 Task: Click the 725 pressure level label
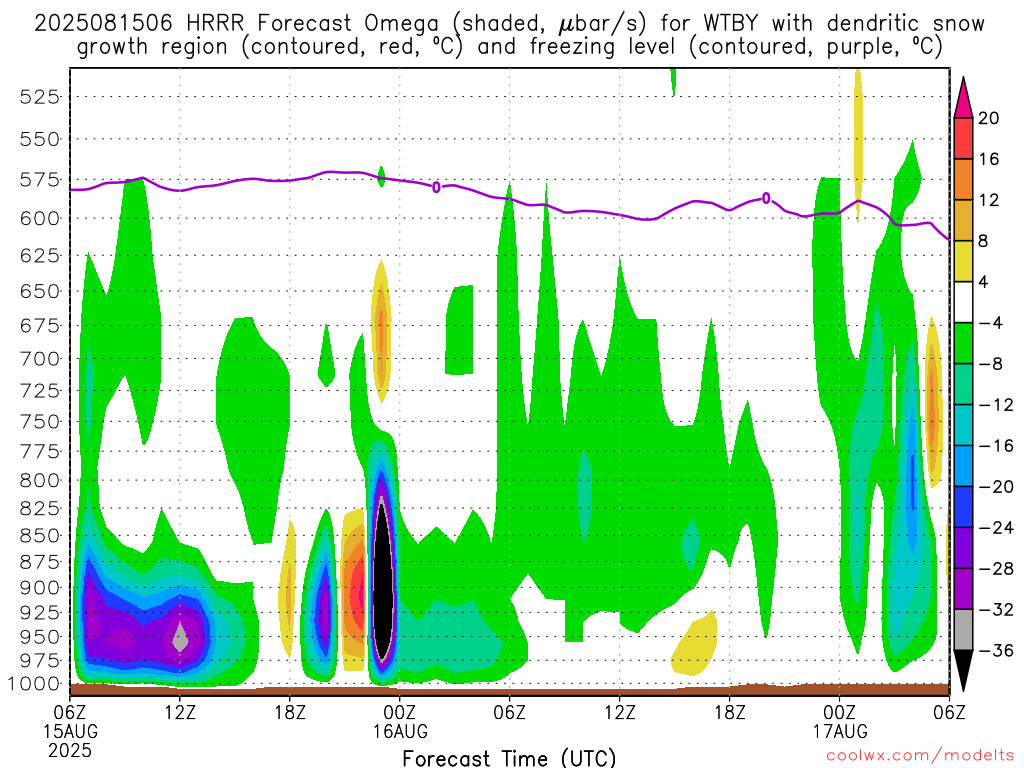(40, 391)
